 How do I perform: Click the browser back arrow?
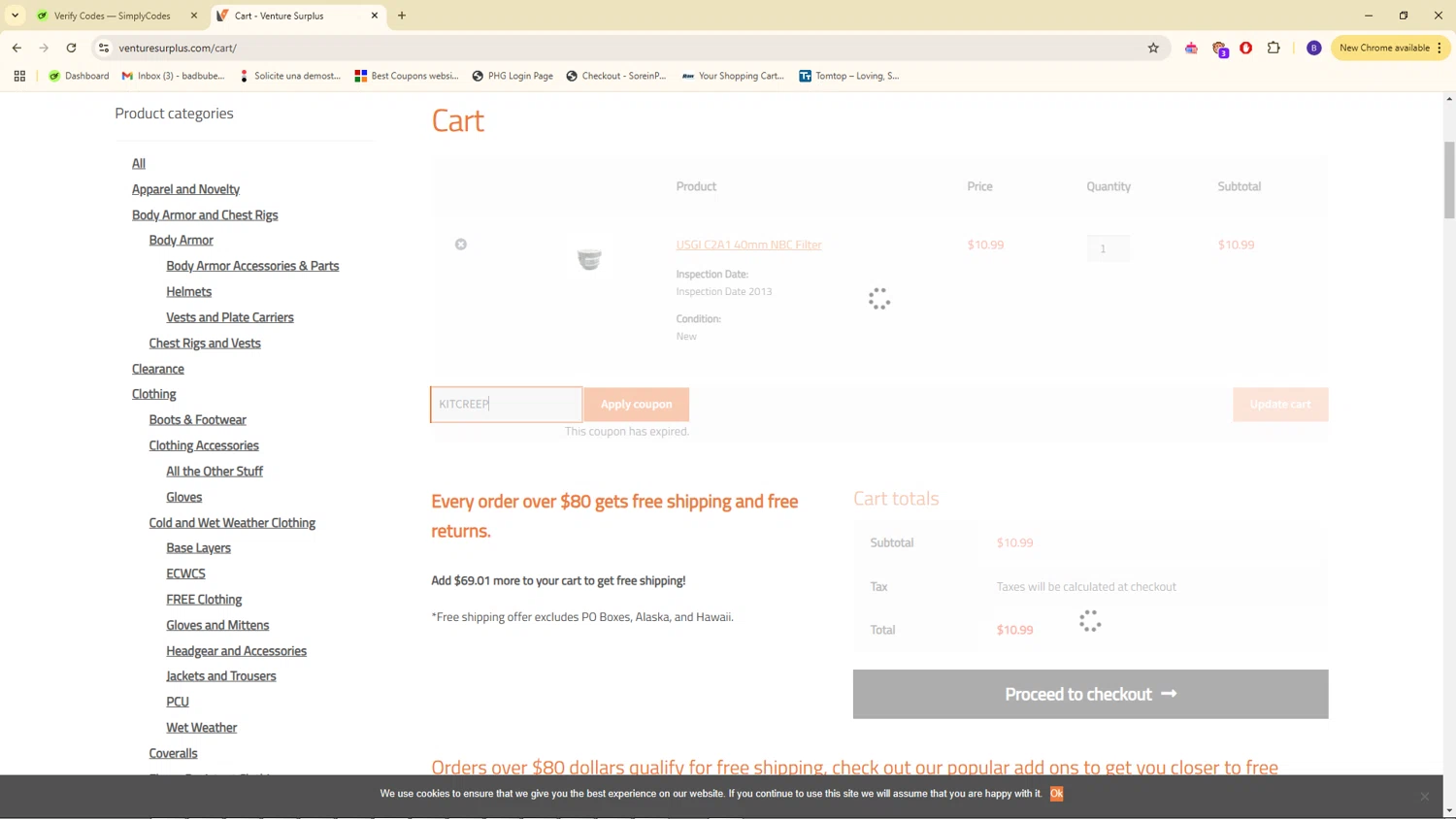click(x=17, y=48)
